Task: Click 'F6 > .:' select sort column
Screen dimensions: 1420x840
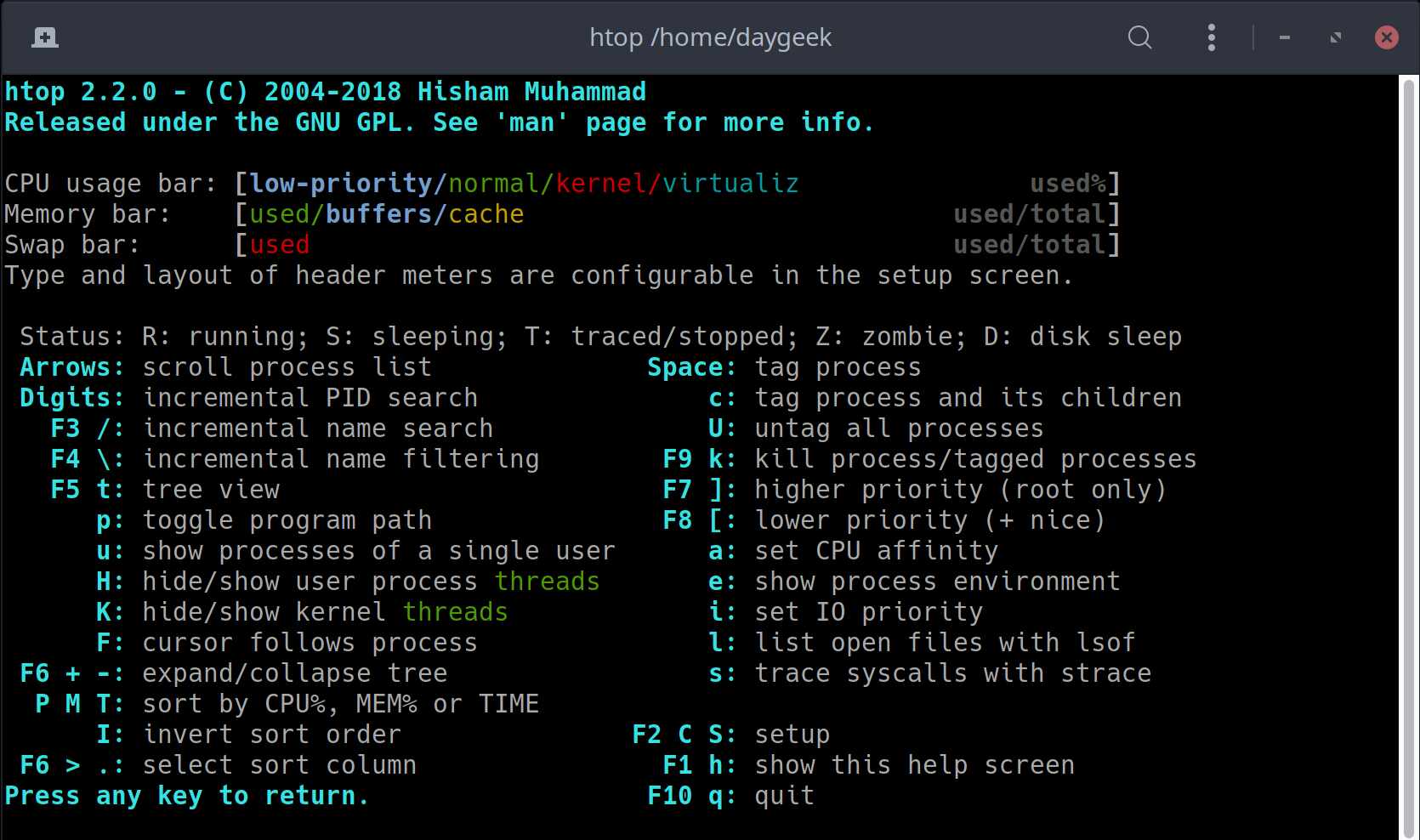Action: point(219,765)
